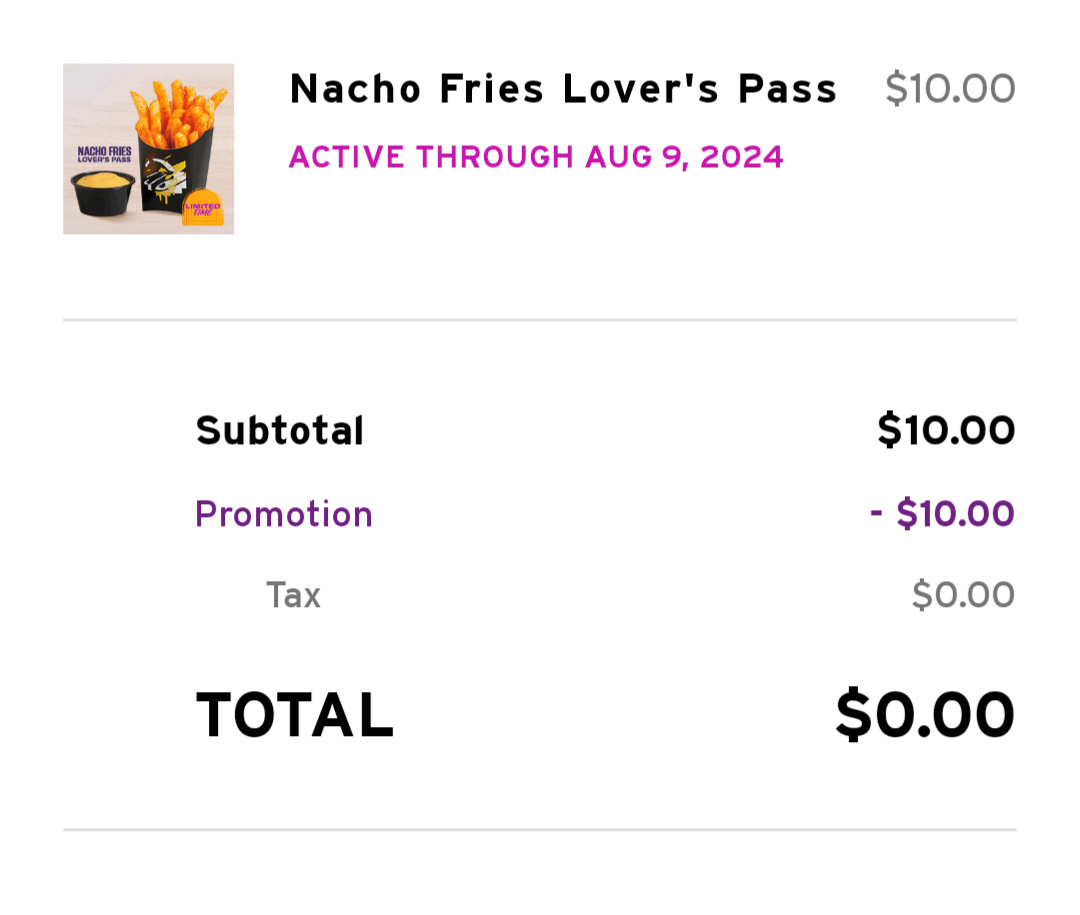Select the large $0.00 total amount
This screenshot has width=1080, height=915.
pyautogui.click(x=925, y=716)
